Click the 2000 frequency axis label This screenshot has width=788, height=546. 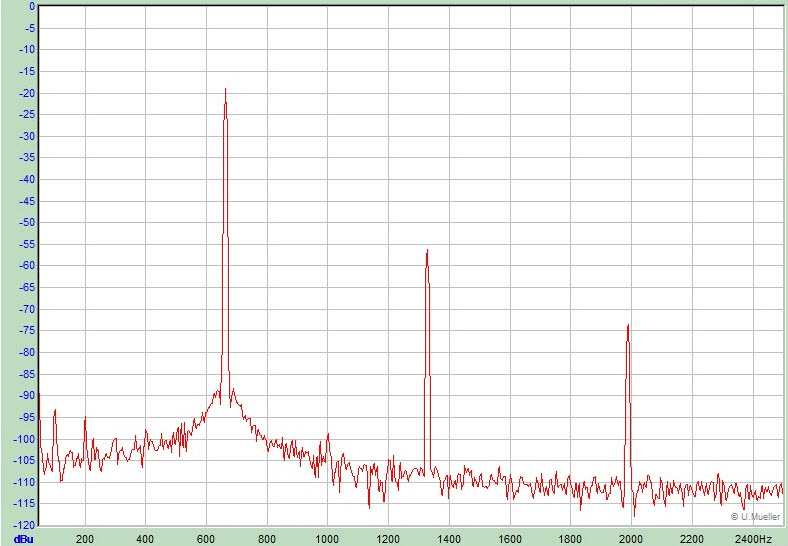630,538
